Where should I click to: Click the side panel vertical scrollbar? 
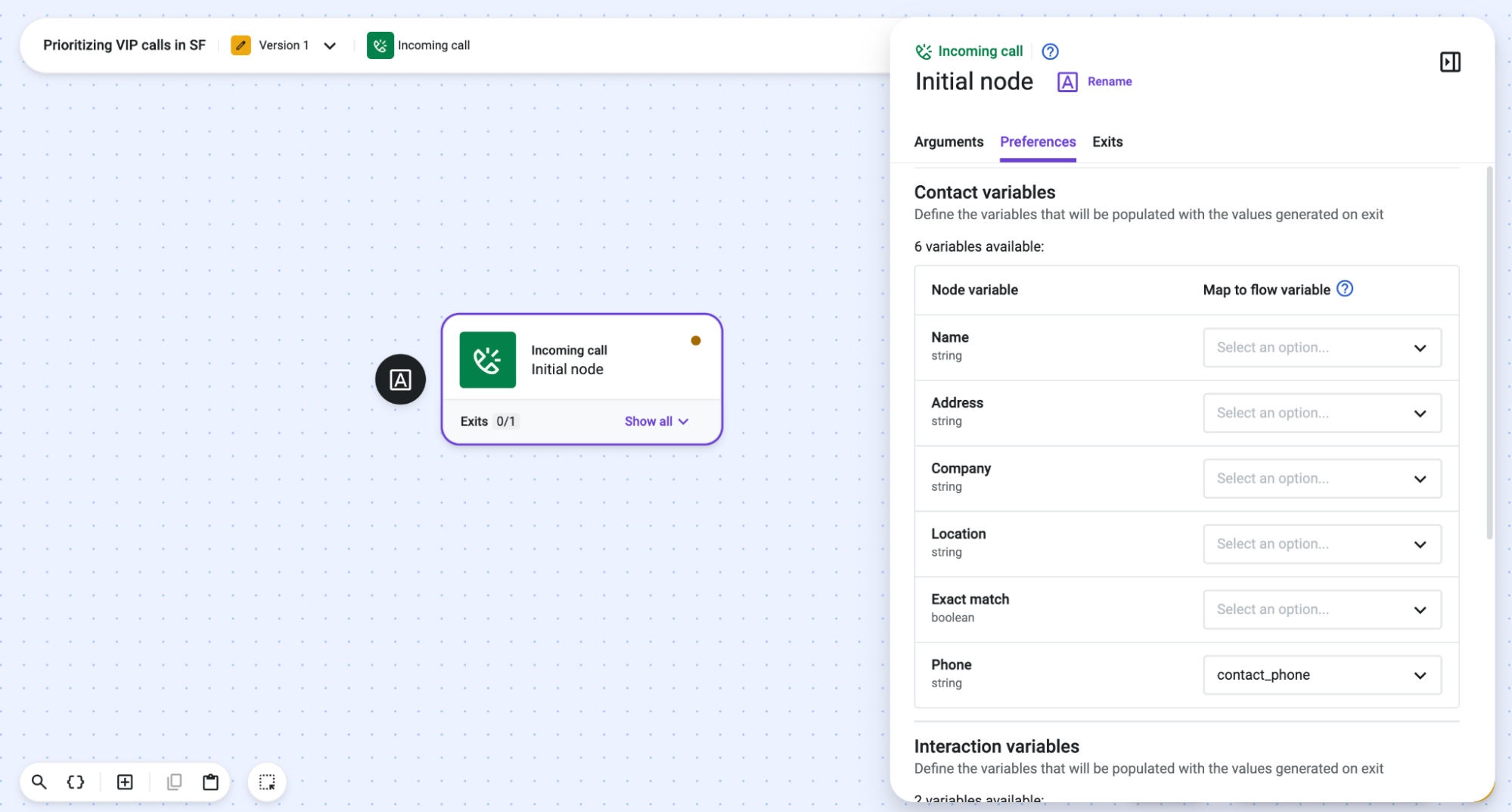click(x=1489, y=353)
